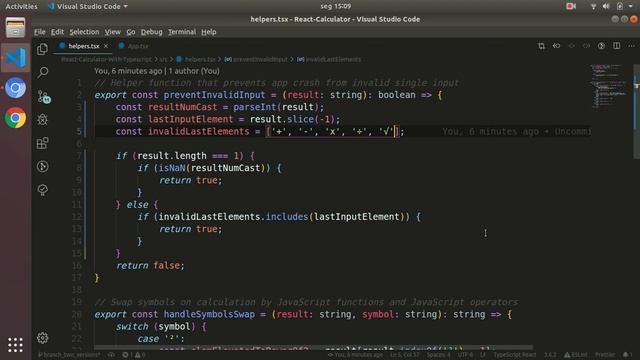This screenshot has height=360, width=640.
Task: Click the synchronize changes icon in status bar
Action: tap(111, 355)
